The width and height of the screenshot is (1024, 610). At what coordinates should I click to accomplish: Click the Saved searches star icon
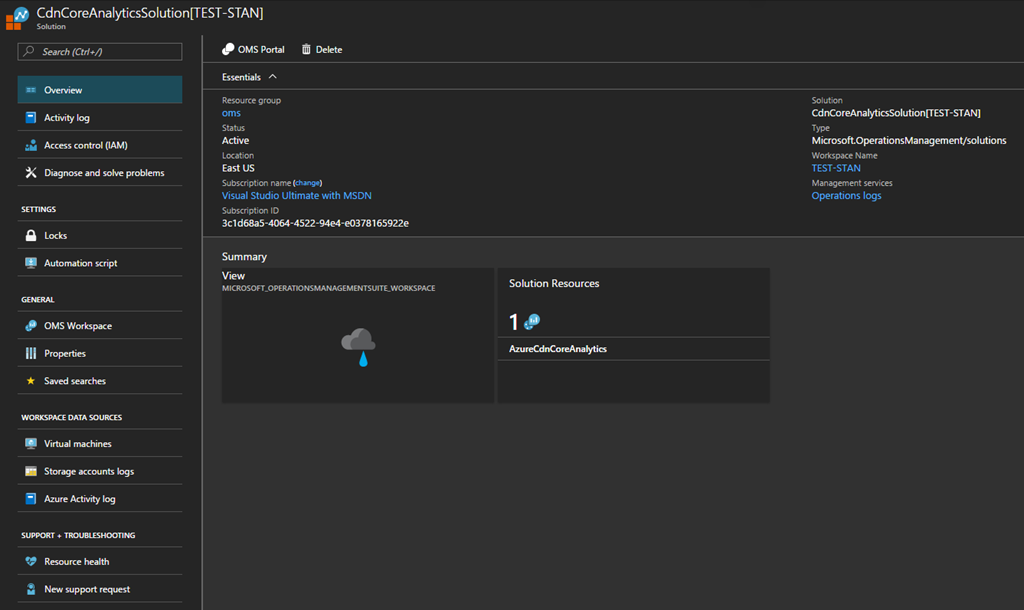(31, 381)
